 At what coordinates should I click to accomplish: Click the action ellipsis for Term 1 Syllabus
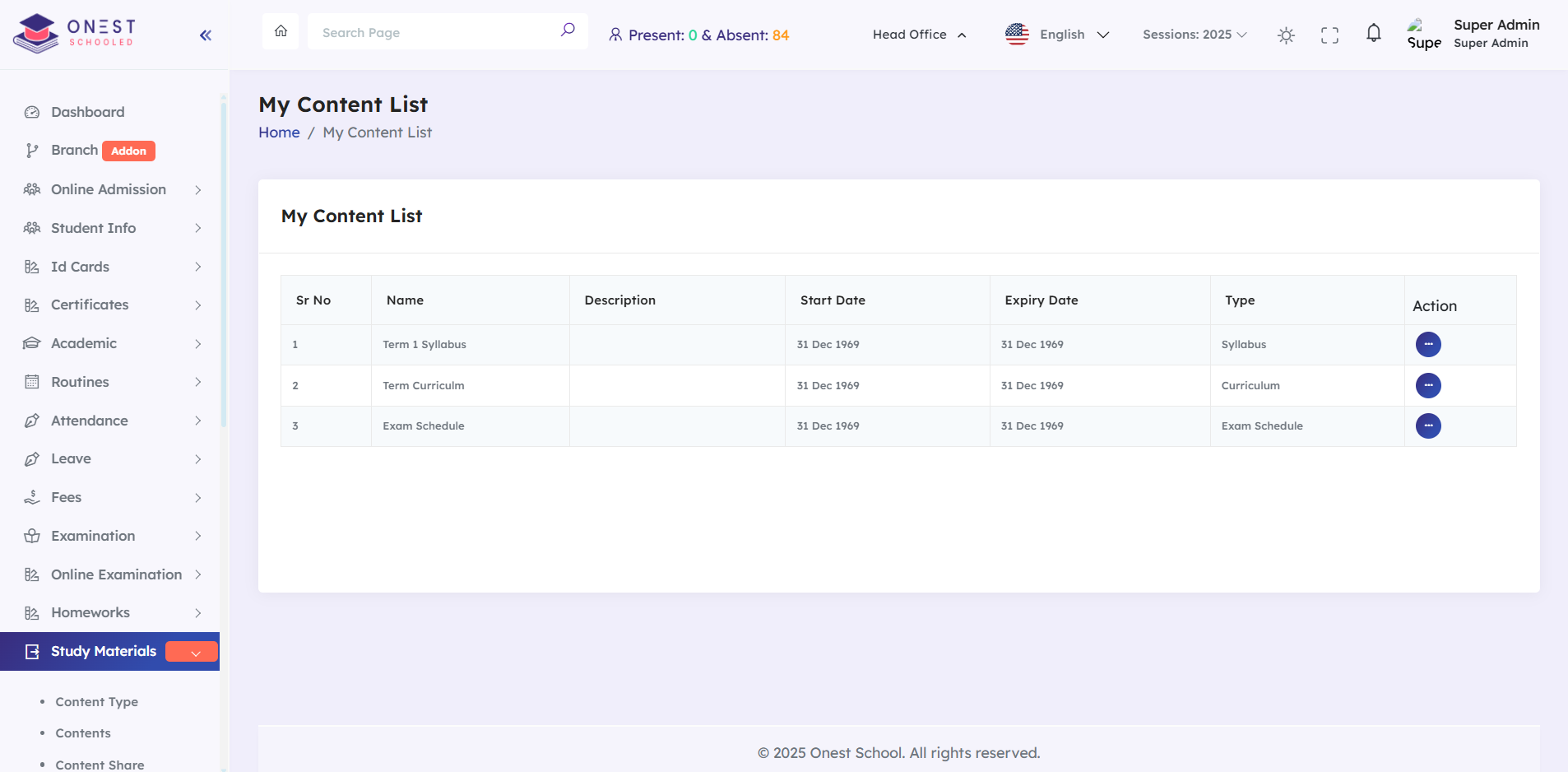[1427, 344]
